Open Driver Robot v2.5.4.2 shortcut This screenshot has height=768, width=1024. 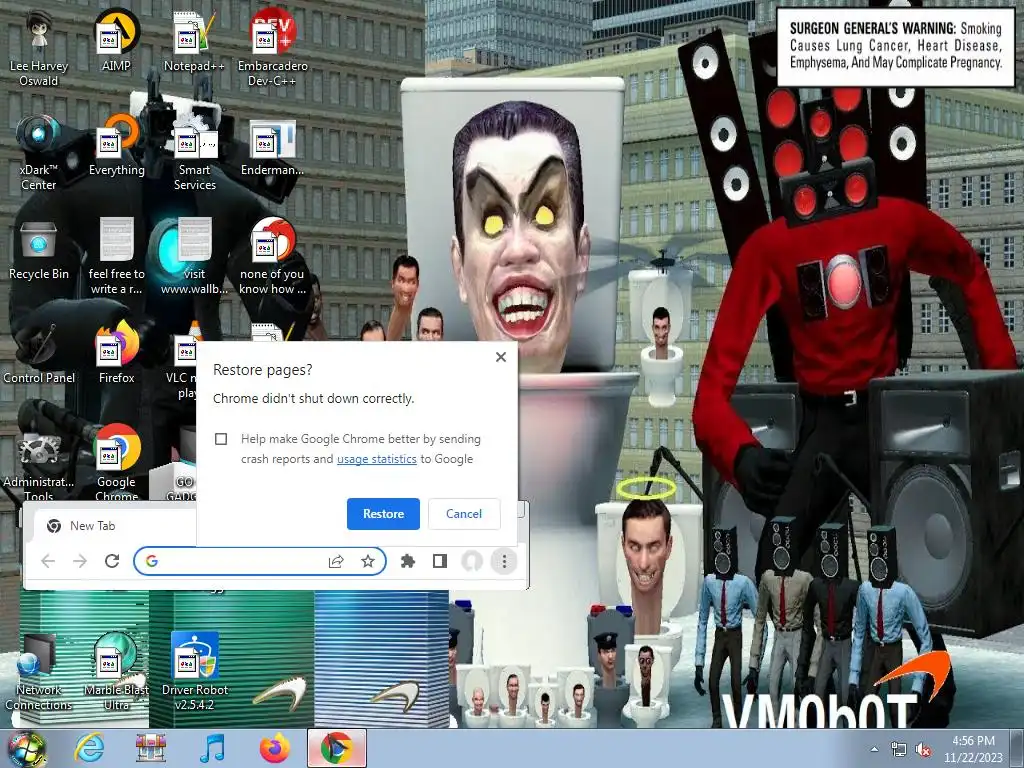click(194, 673)
